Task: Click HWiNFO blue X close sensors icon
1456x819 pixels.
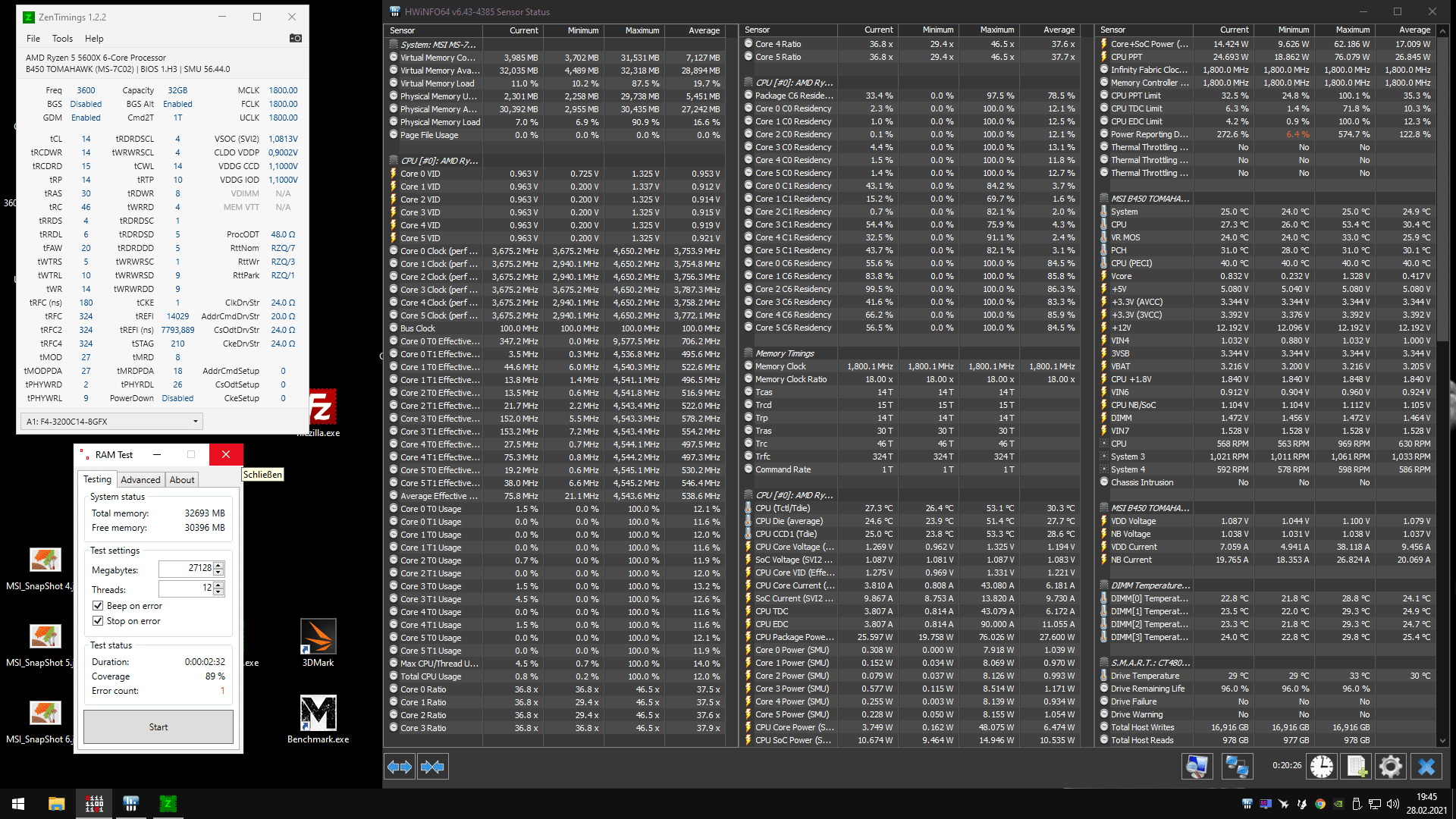Action: pyautogui.click(x=1426, y=767)
